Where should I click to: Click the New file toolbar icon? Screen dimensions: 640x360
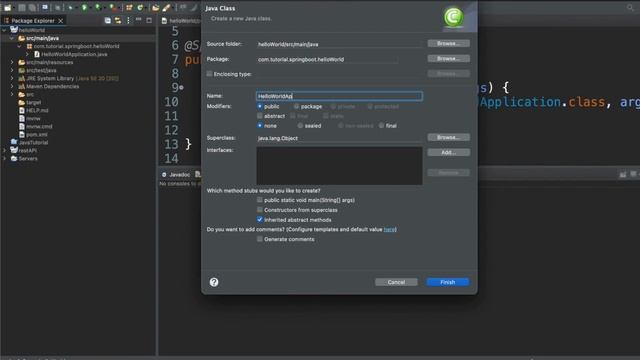tap(8, 7)
